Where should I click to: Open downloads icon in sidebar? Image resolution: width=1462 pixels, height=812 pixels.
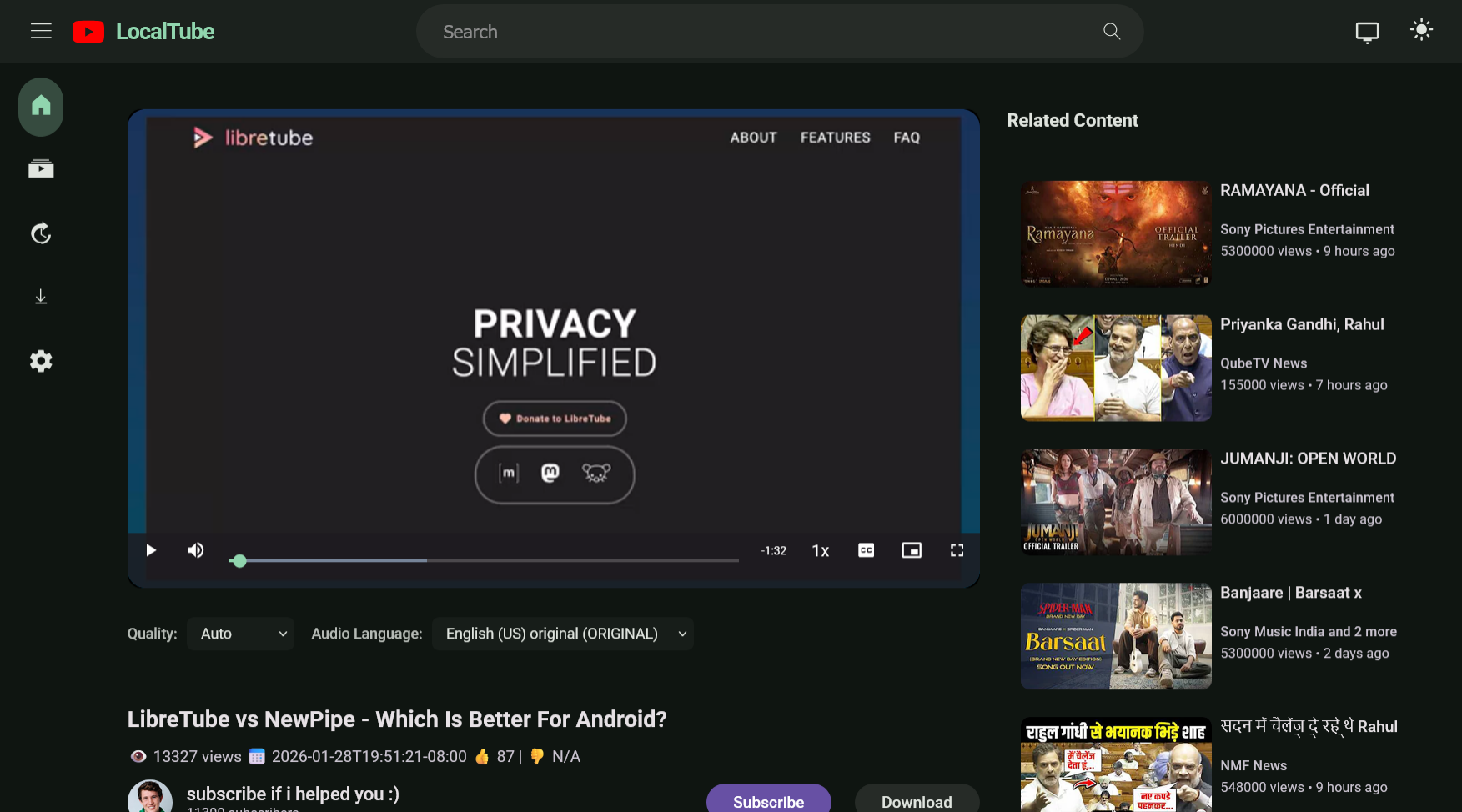(41, 297)
